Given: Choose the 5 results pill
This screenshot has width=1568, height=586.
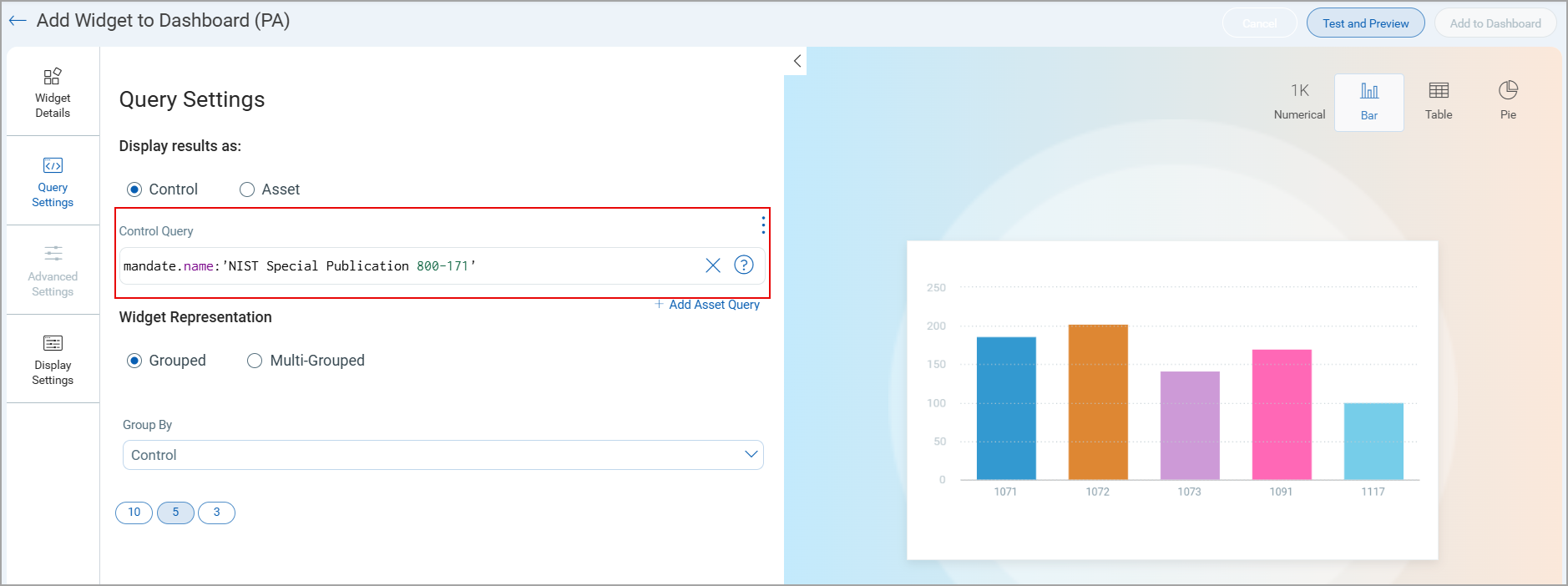Looking at the screenshot, I should click(x=175, y=513).
